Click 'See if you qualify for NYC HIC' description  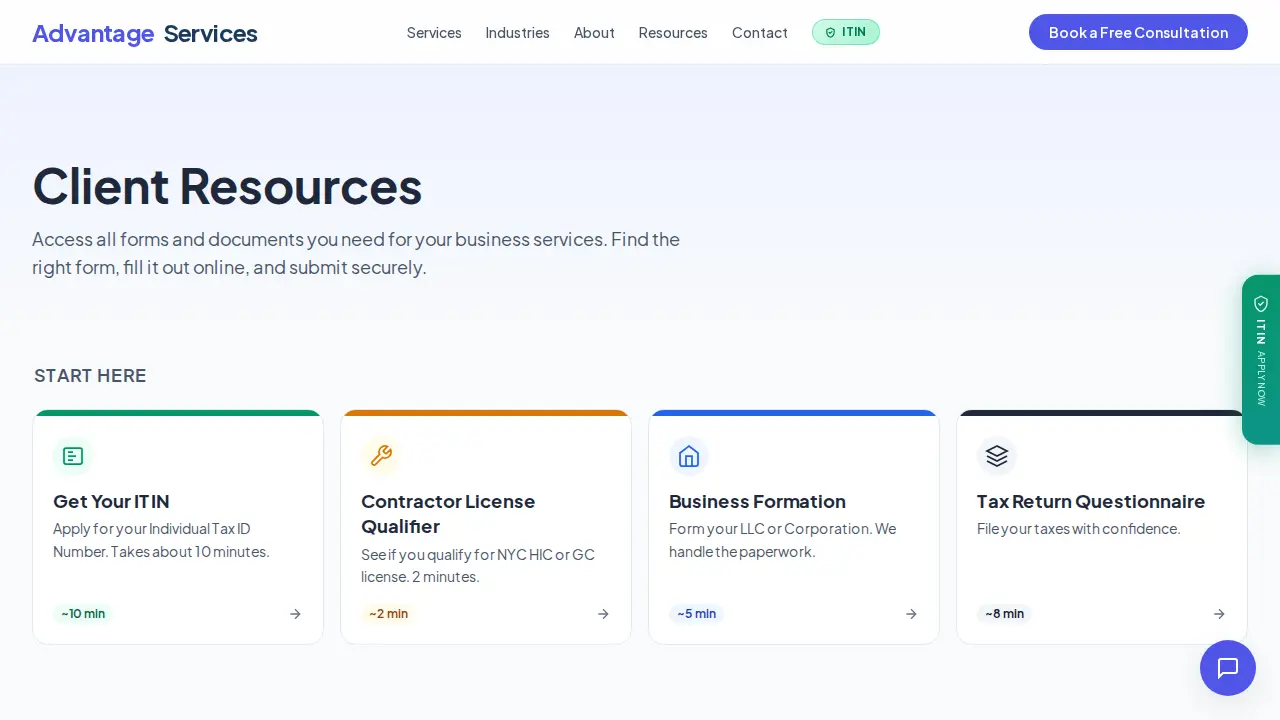coord(478,565)
